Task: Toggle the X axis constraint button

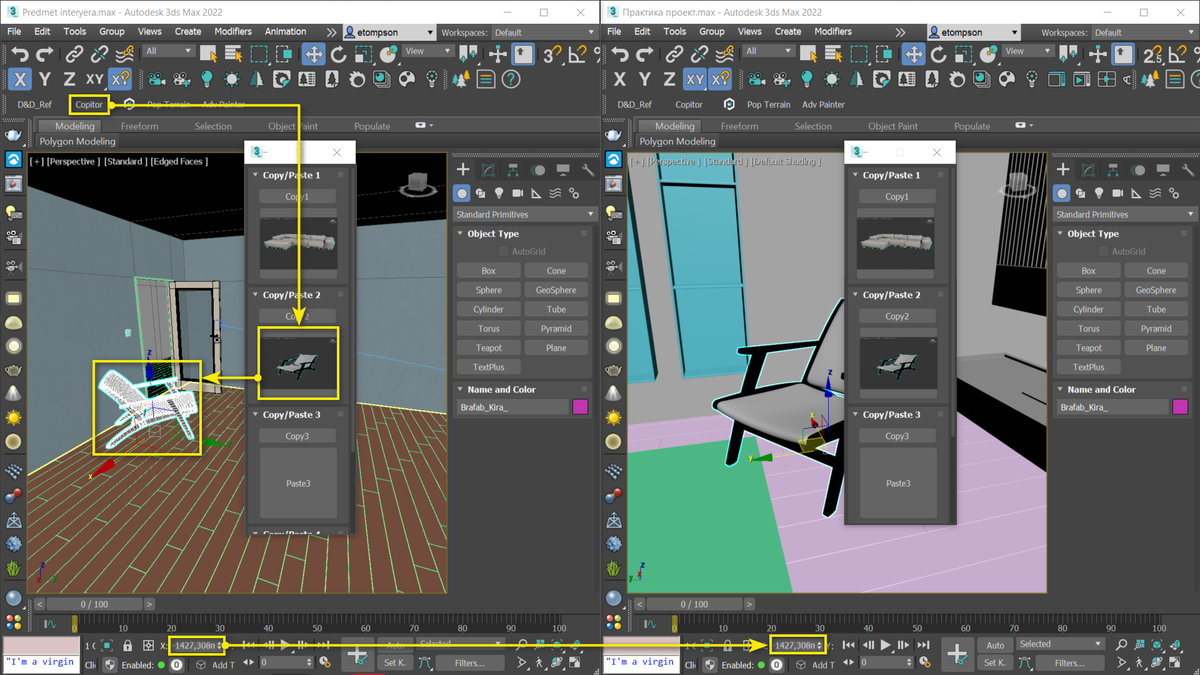Action: [x=19, y=79]
